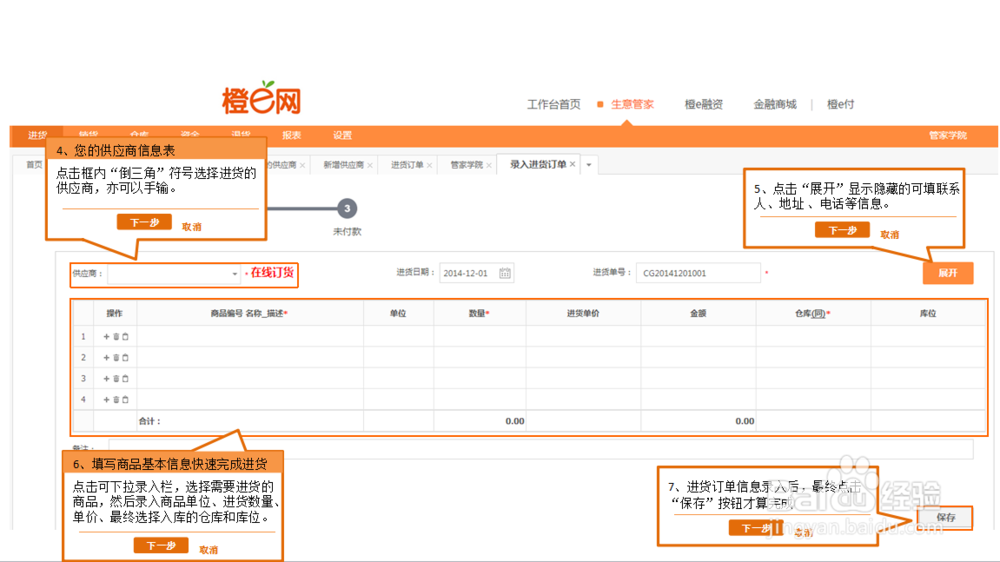Delete row 3 with its trash icon

116,378
